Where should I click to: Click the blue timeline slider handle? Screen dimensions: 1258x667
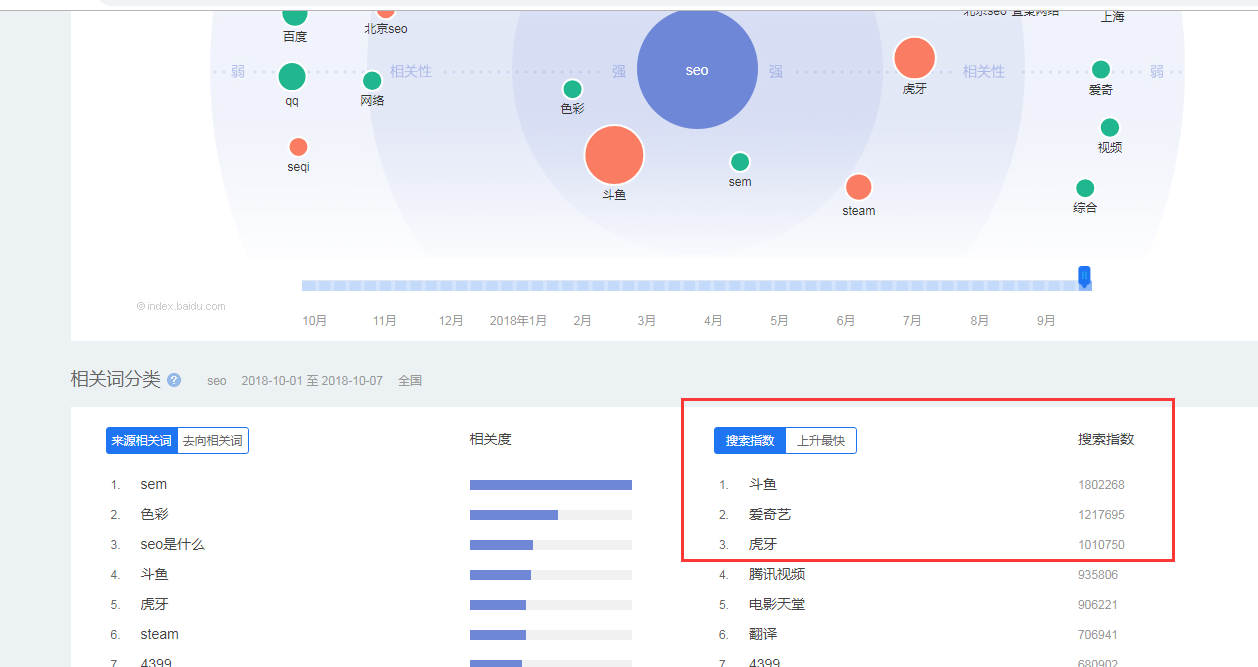click(1084, 277)
